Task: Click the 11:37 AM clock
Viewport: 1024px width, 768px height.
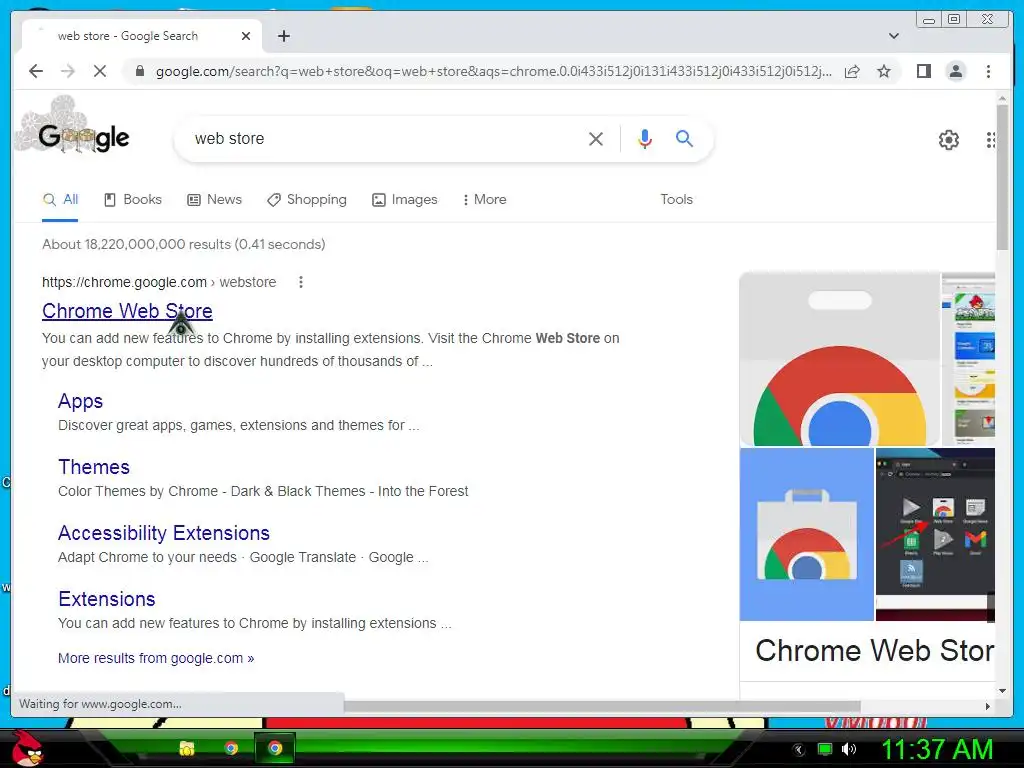Action: coord(937,749)
